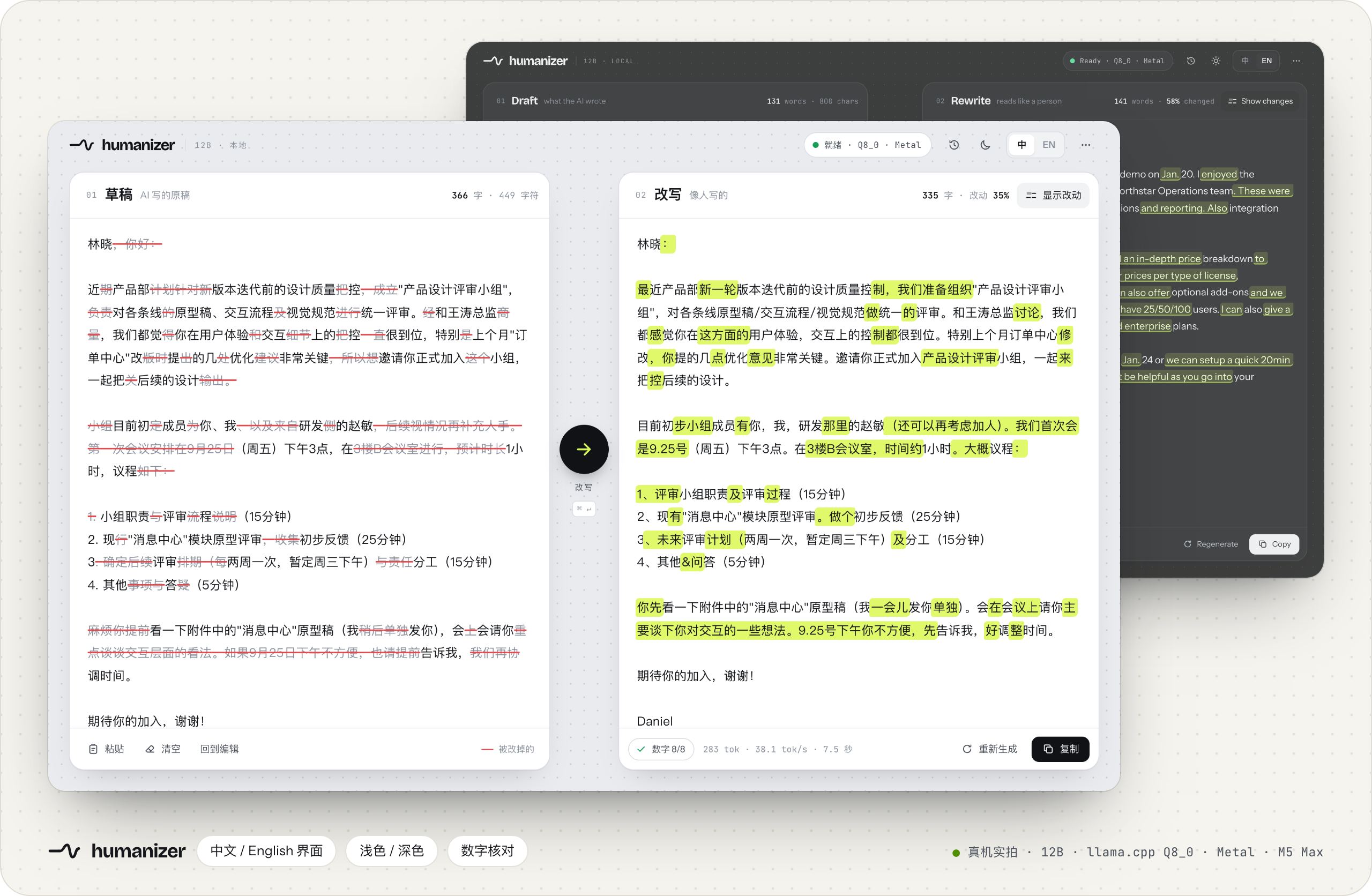Select EN language in dark window
The image size is (1372, 896).
tap(1266, 61)
